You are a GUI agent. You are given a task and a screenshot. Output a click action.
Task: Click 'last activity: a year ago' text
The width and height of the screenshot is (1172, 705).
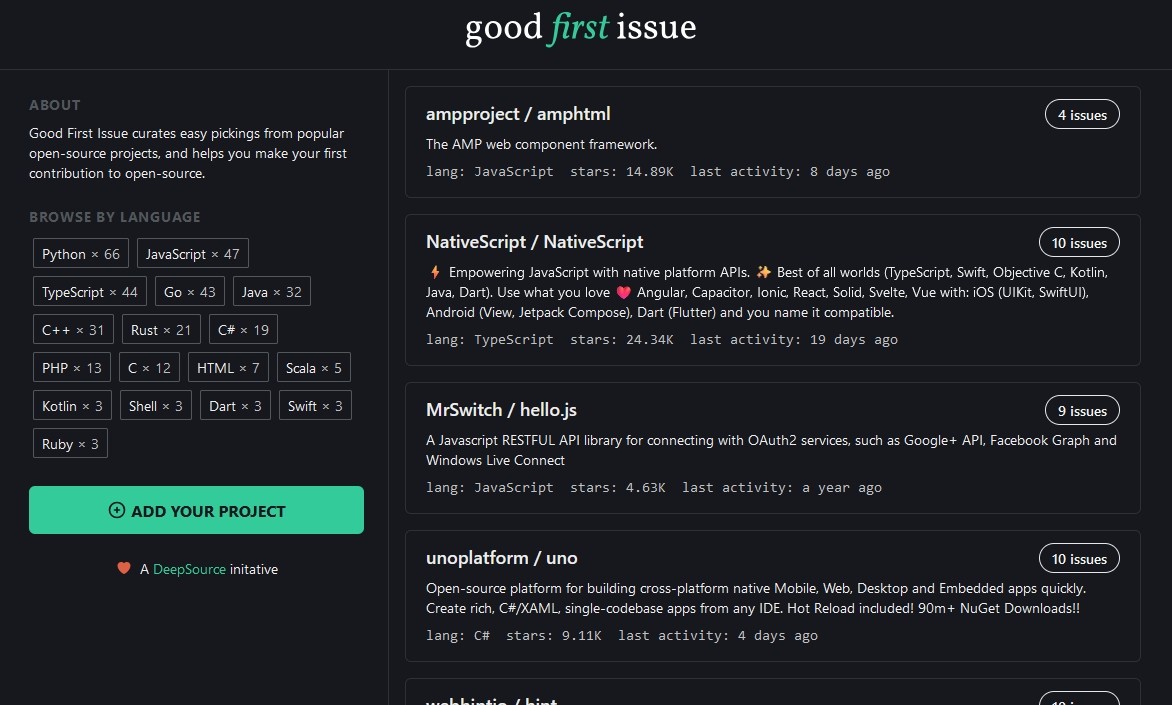tap(782, 488)
